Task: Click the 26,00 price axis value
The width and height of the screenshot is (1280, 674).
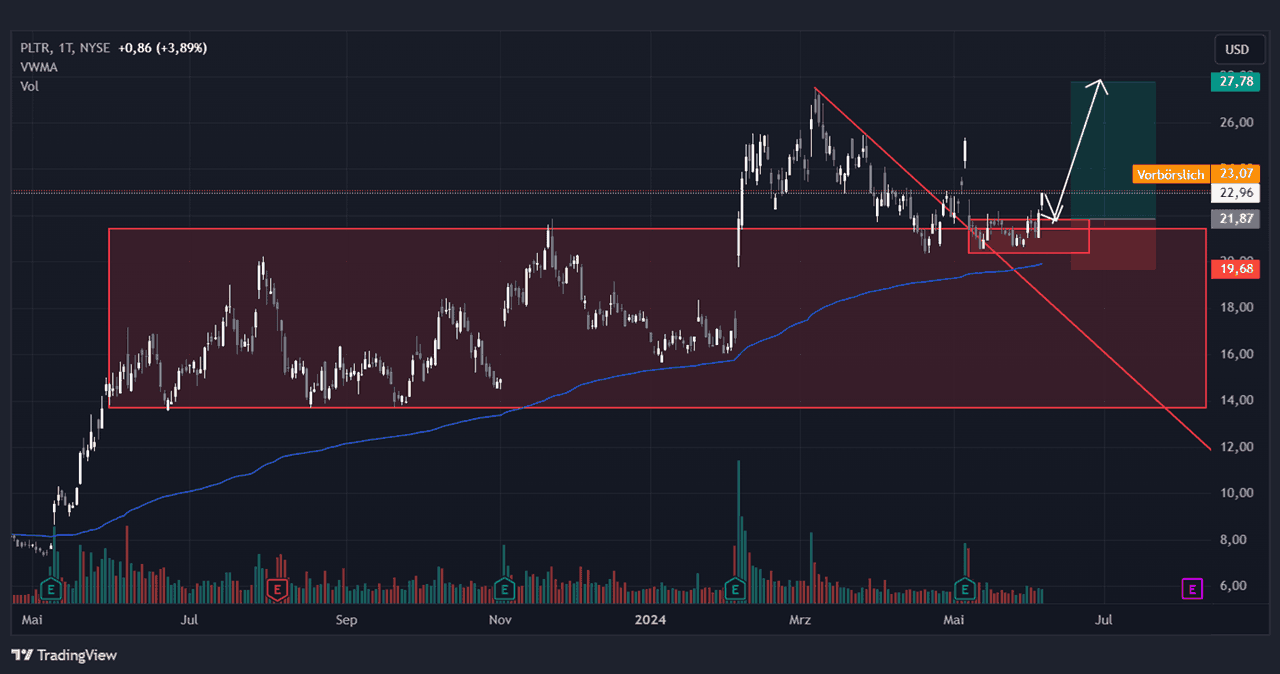Action: tap(1237, 122)
